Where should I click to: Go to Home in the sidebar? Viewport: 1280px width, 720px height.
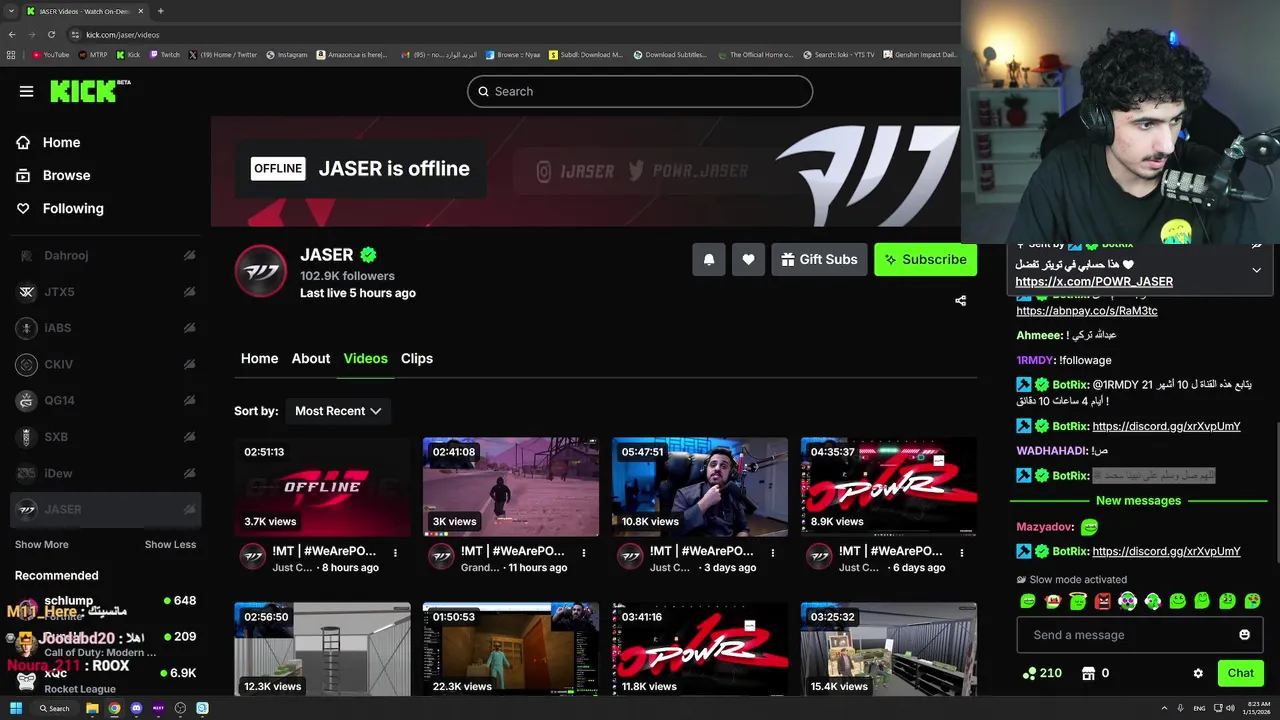coord(61,143)
